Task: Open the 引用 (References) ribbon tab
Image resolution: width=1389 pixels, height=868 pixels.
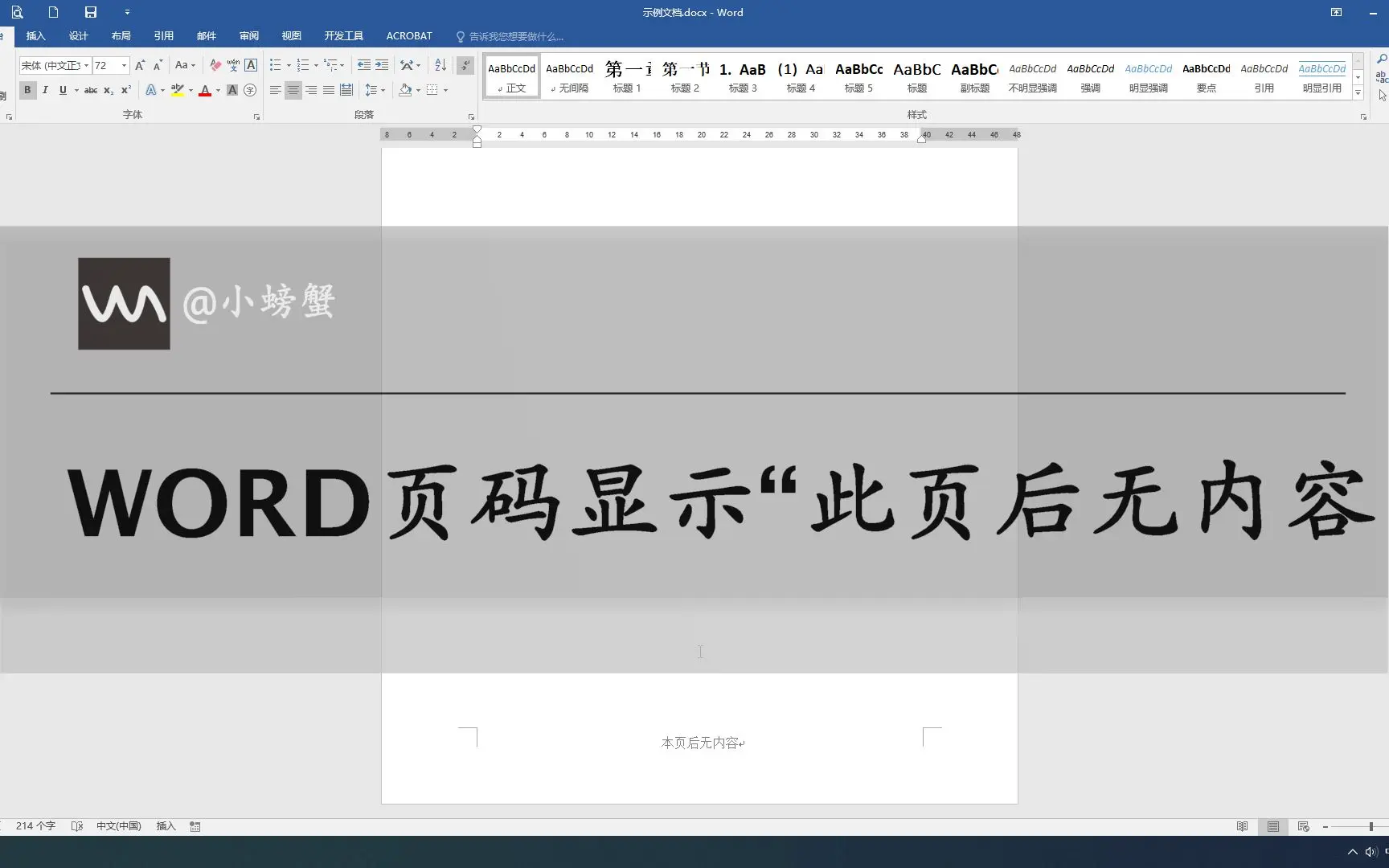Action: coord(163,36)
